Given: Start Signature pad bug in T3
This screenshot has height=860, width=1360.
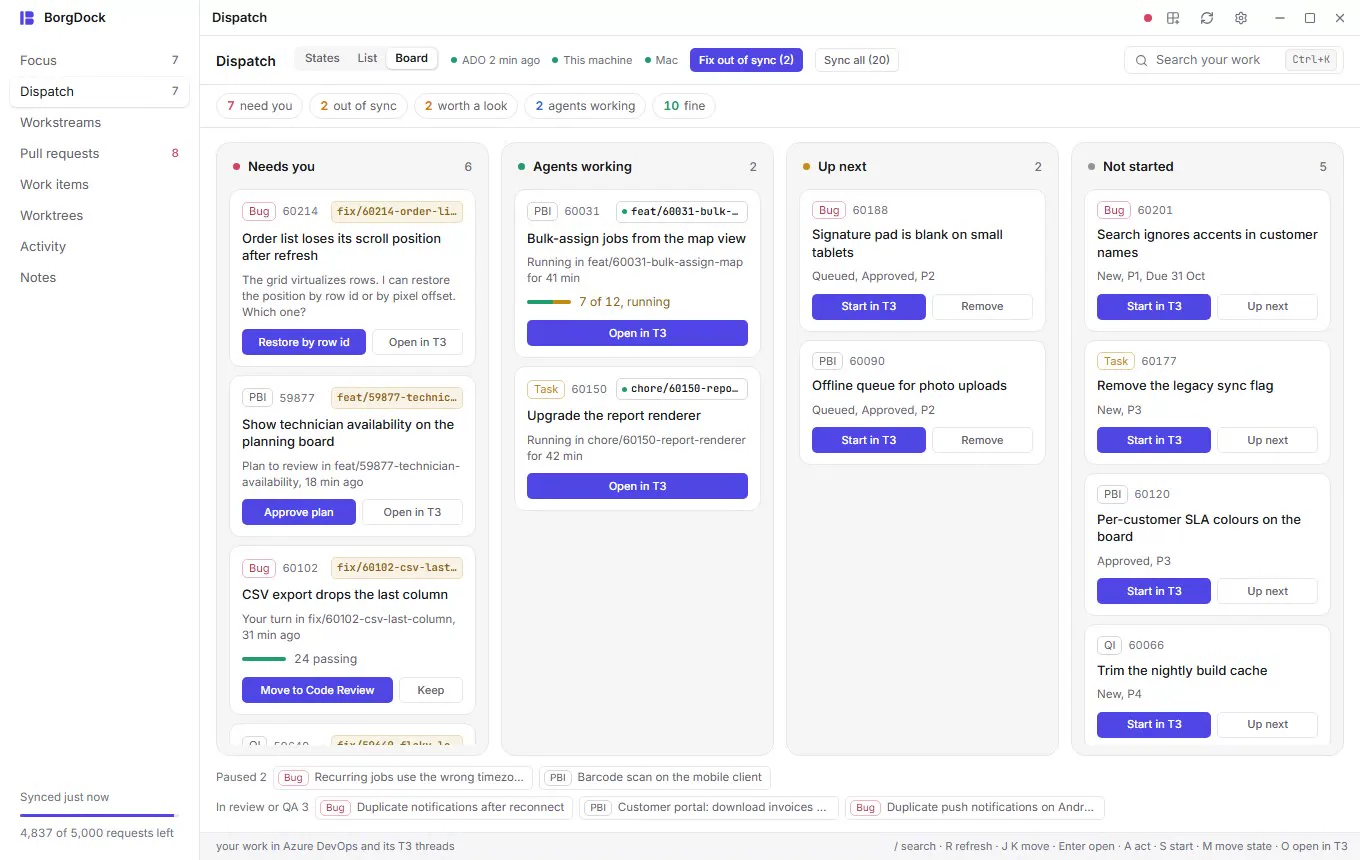Looking at the screenshot, I should pyautogui.click(x=869, y=306).
